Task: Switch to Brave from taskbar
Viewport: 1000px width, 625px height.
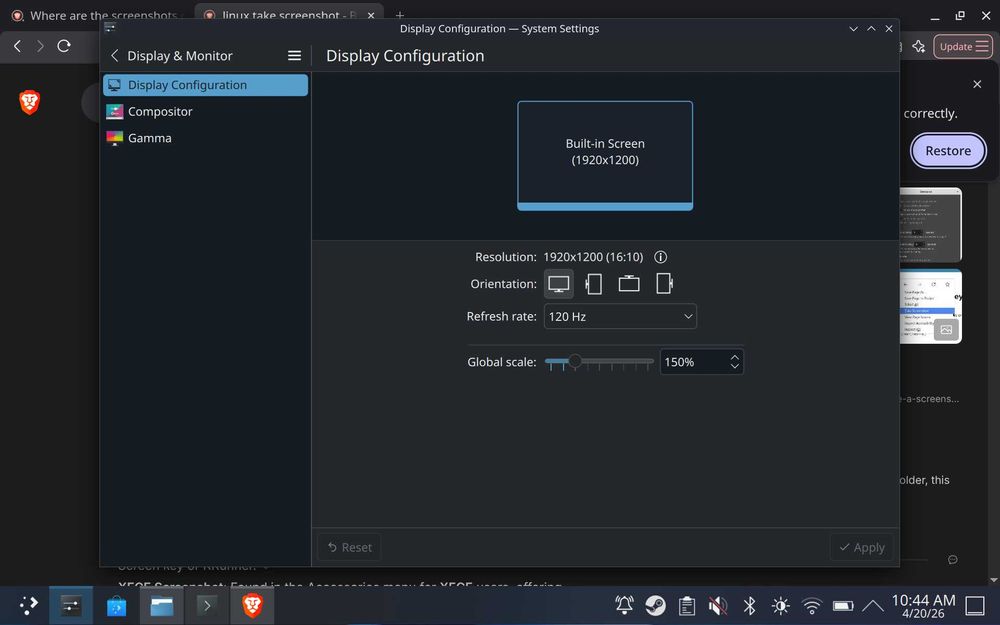Action: (253, 605)
